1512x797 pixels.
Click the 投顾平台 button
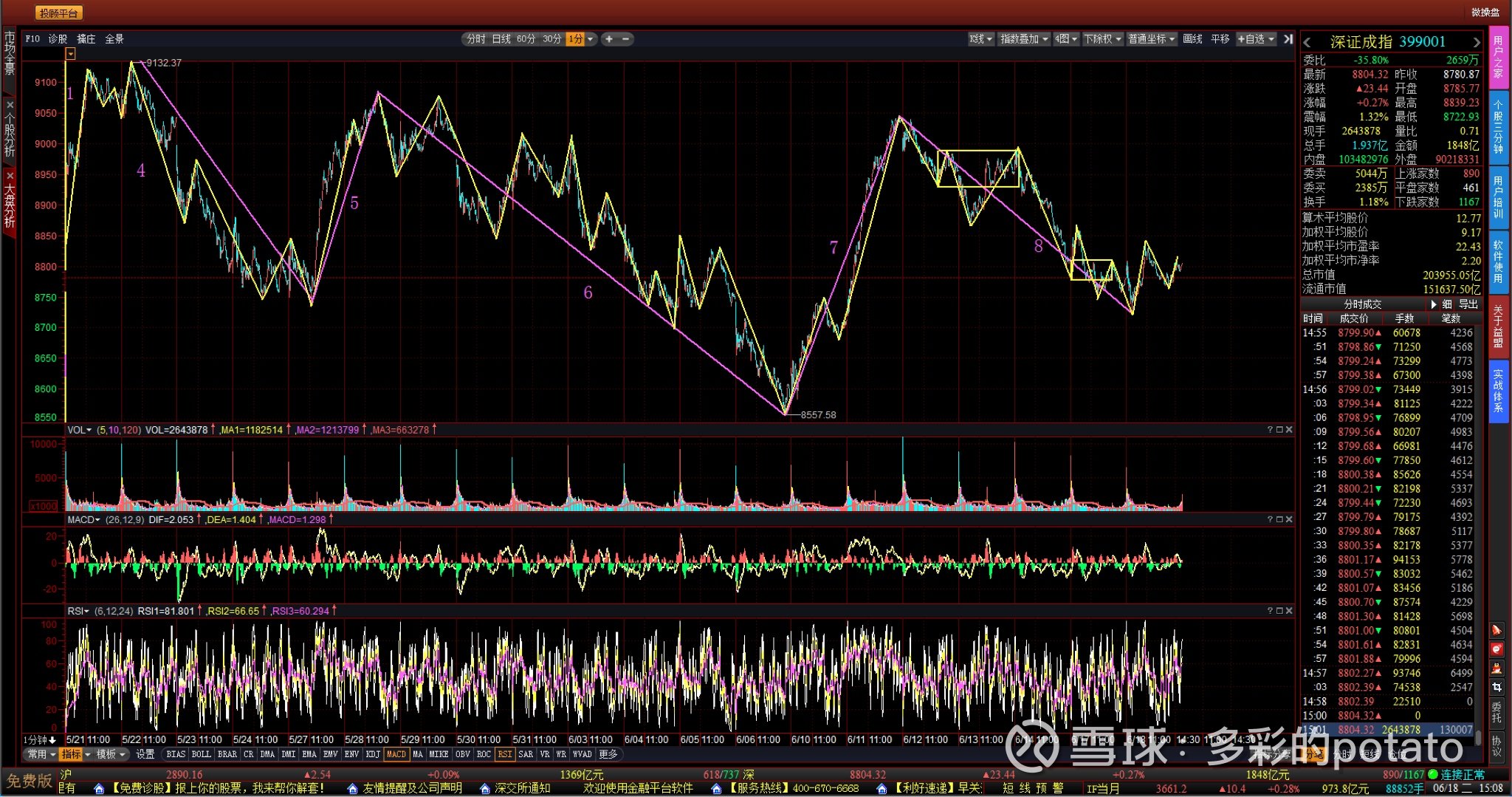[58, 13]
